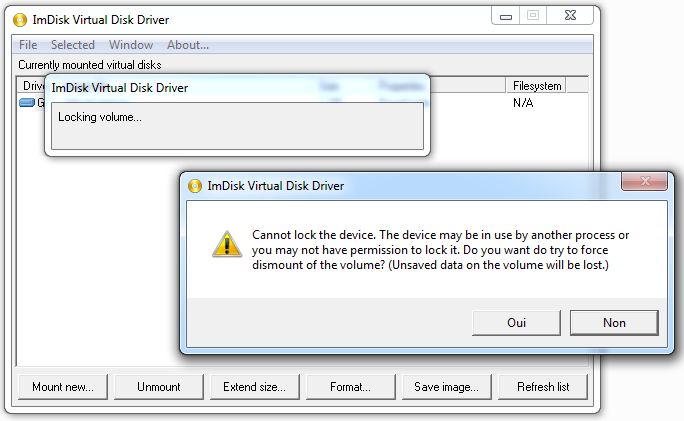Click Oui to force dismount the volume

[x=516, y=323]
